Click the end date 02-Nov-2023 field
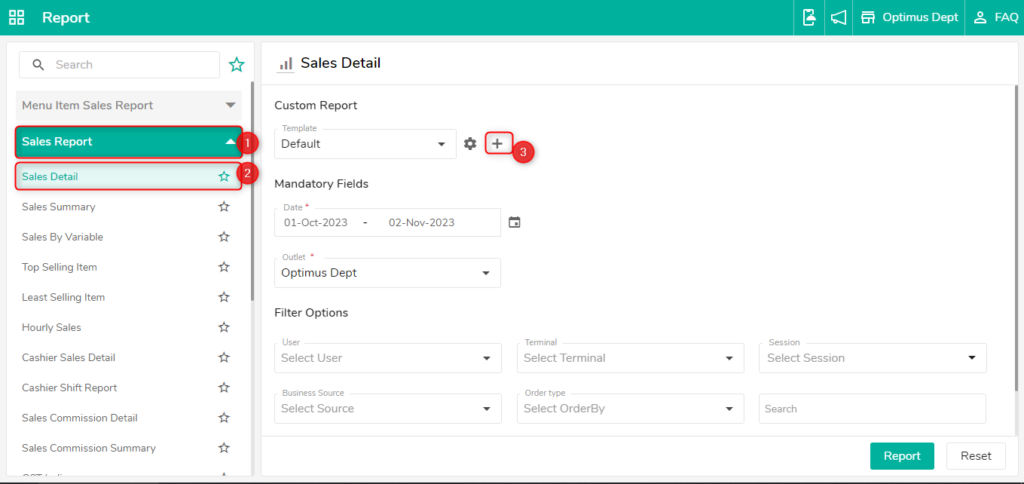Image resolution: width=1024 pixels, height=484 pixels. (421, 223)
